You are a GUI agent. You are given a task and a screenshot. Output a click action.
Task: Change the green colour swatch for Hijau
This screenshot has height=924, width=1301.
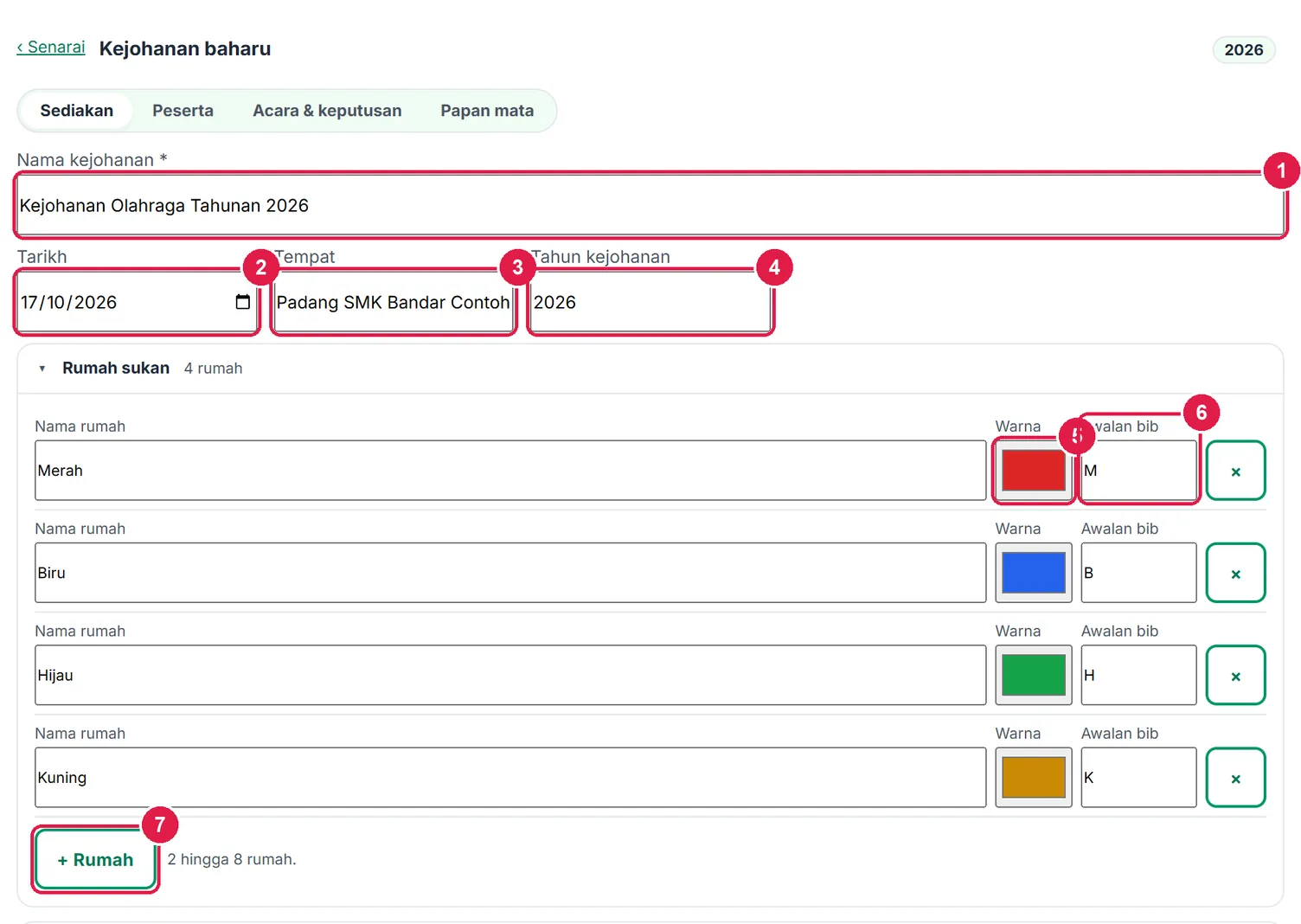coord(1034,675)
